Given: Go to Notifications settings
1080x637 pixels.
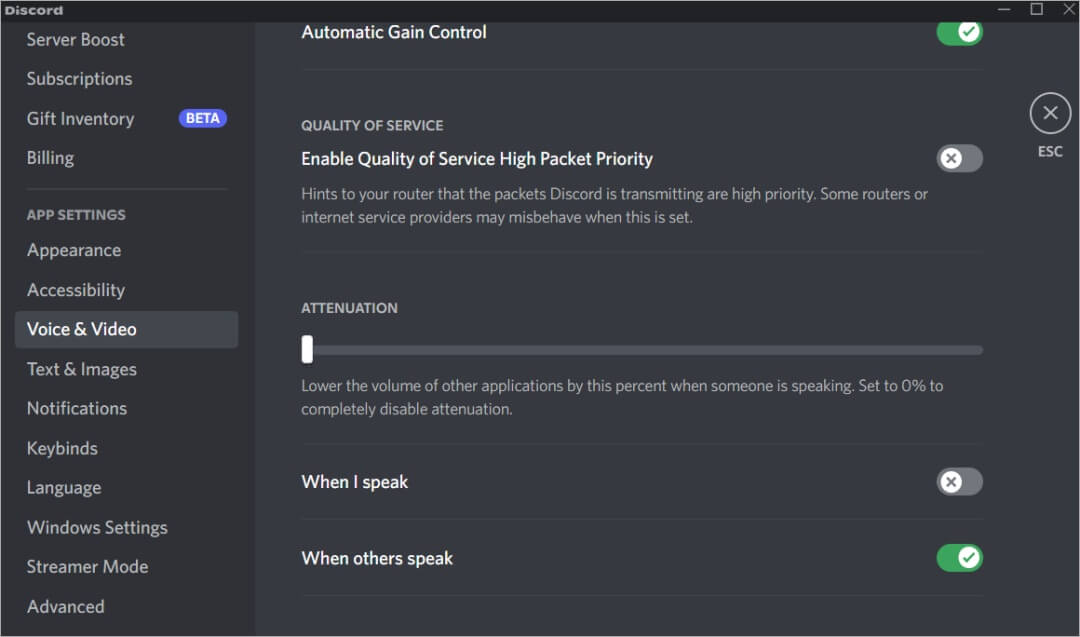Looking at the screenshot, I should point(76,408).
